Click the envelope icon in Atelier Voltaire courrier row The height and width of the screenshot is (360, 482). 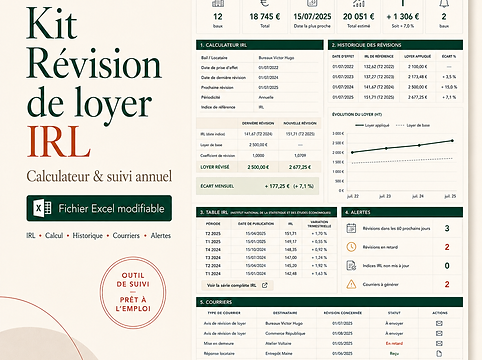(x=439, y=343)
